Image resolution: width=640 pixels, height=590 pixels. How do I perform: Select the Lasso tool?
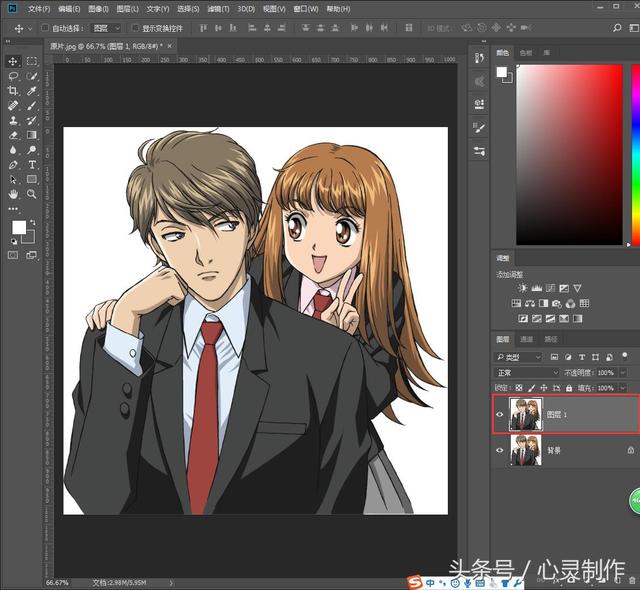pos(13,76)
